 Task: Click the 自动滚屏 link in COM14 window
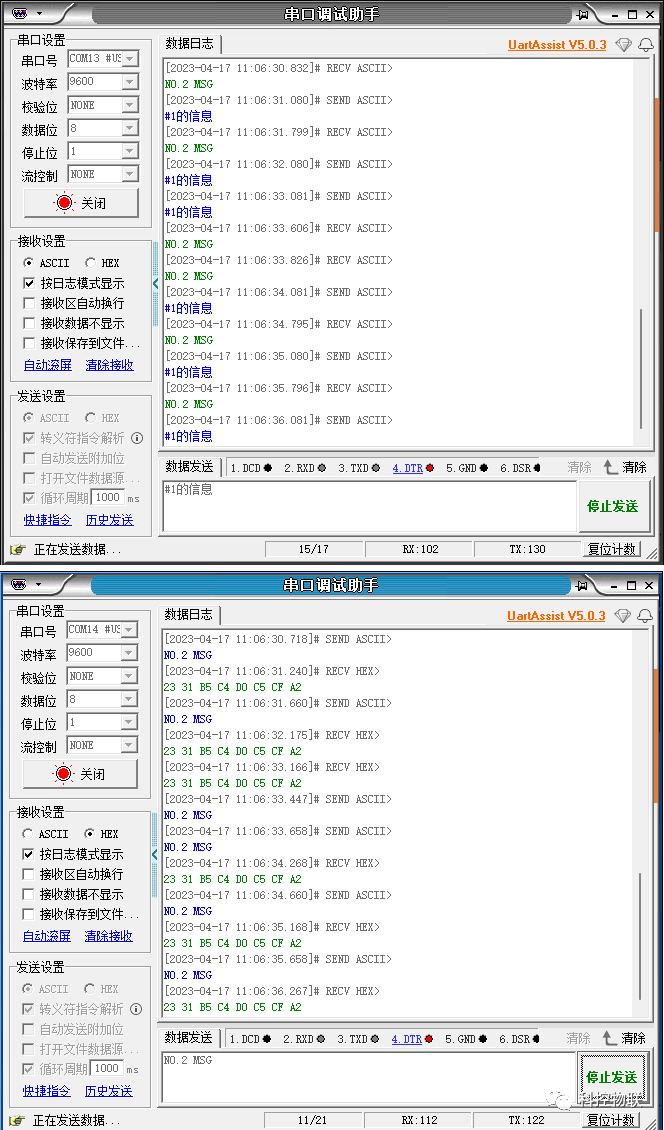pyautogui.click(x=47, y=935)
